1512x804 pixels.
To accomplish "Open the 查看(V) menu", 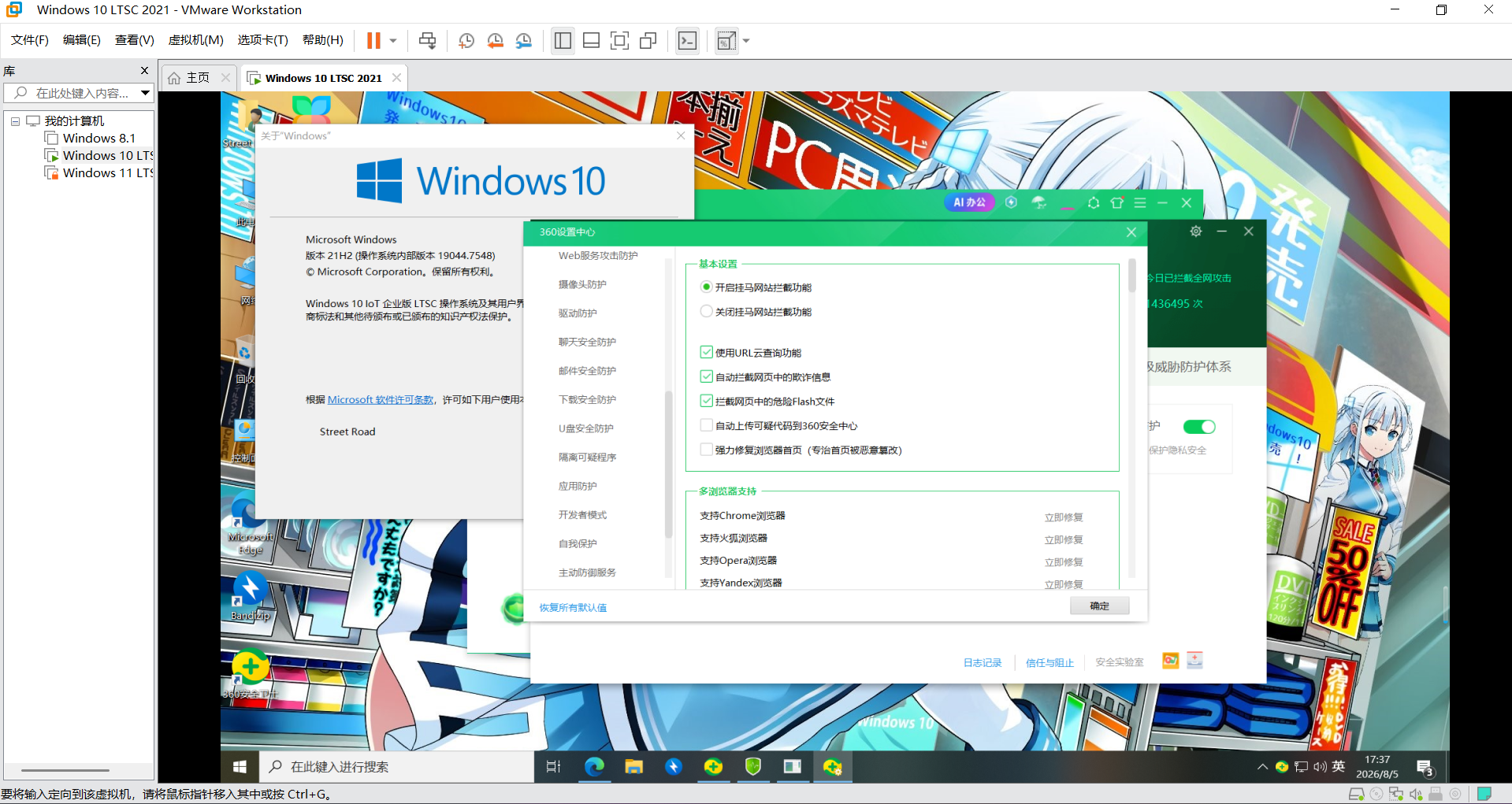I will pos(135,40).
